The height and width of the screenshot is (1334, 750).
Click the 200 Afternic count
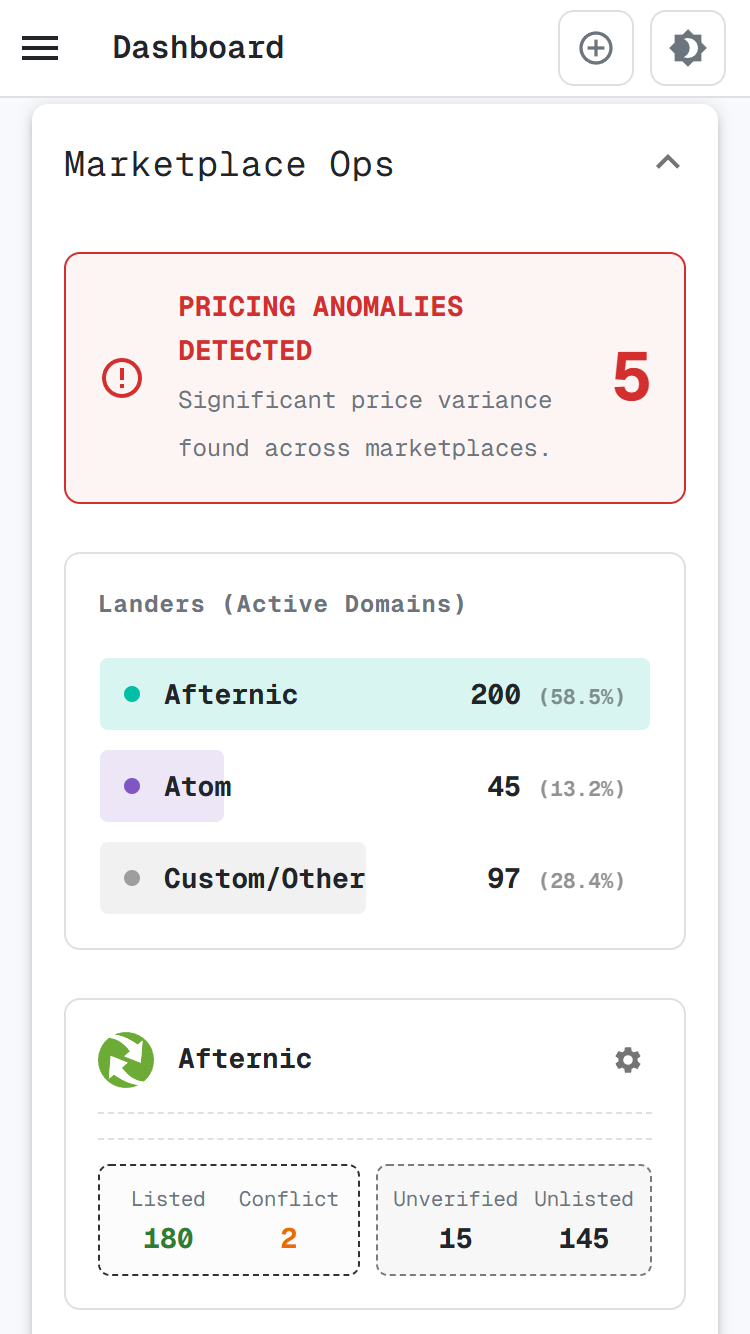coord(496,694)
